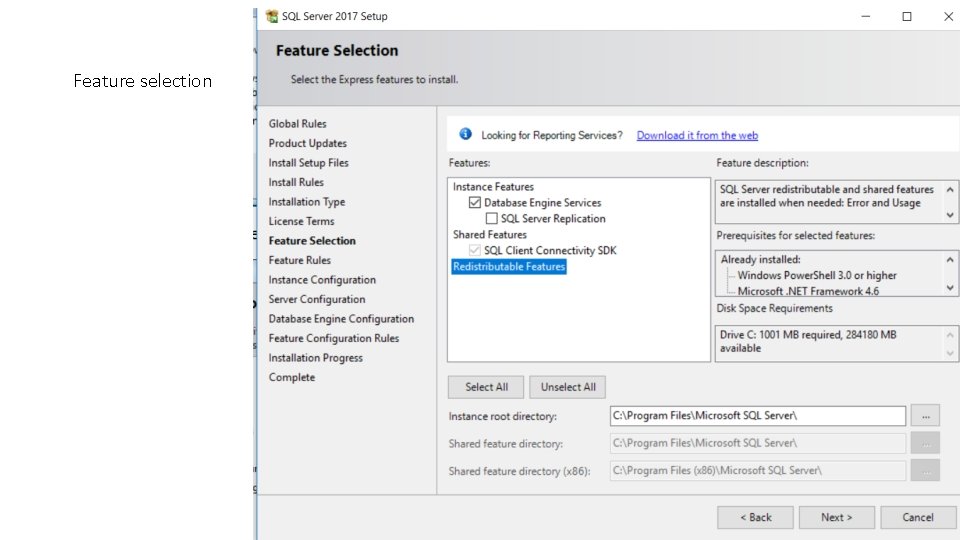Browse for shared feature directory
Viewport: 960px width, 540px height.
pos(925,443)
